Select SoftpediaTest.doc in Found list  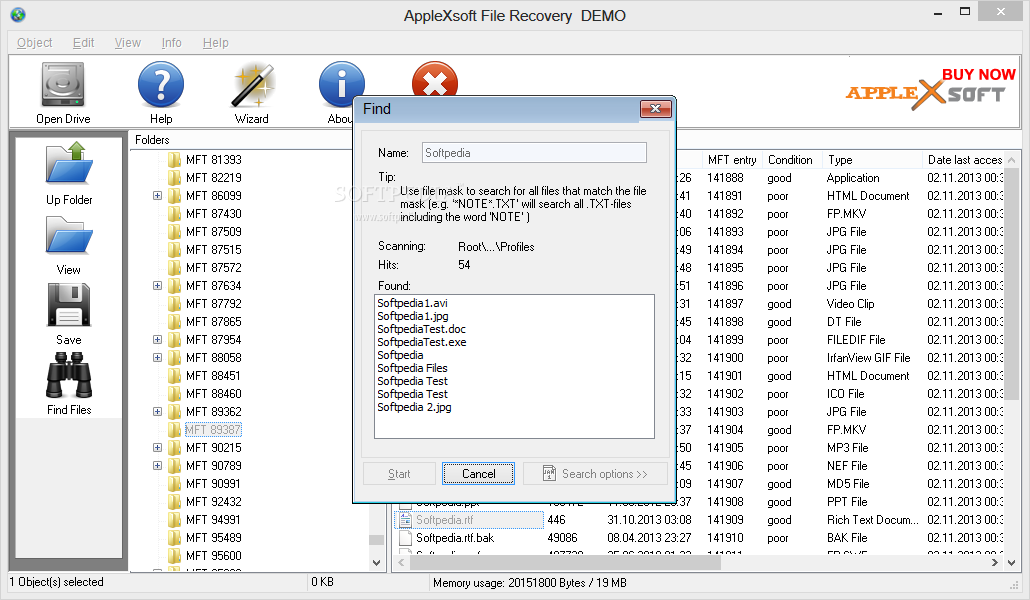click(x=421, y=329)
